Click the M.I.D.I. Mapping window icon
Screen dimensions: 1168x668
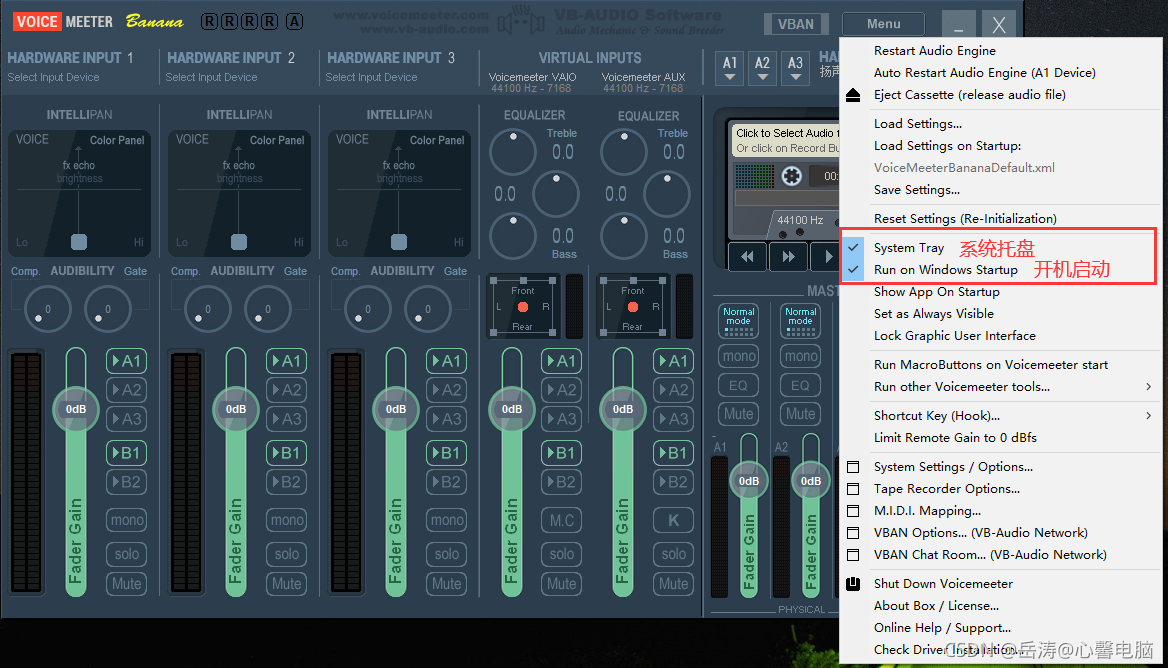coord(853,511)
